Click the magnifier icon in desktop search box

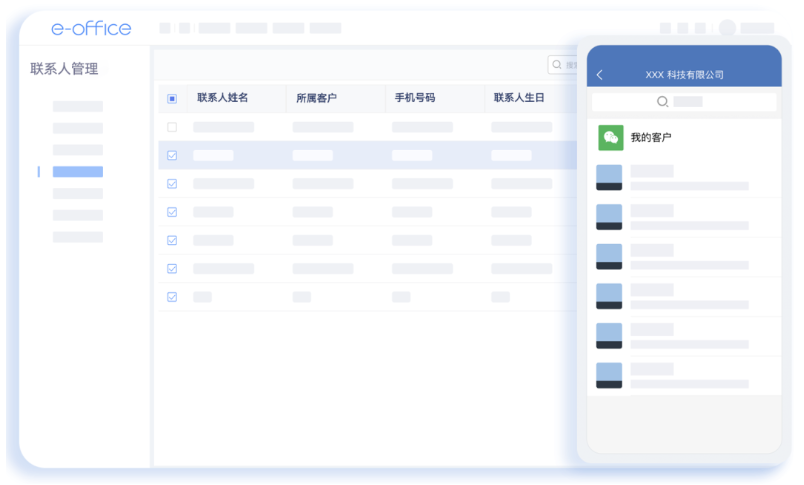557,65
